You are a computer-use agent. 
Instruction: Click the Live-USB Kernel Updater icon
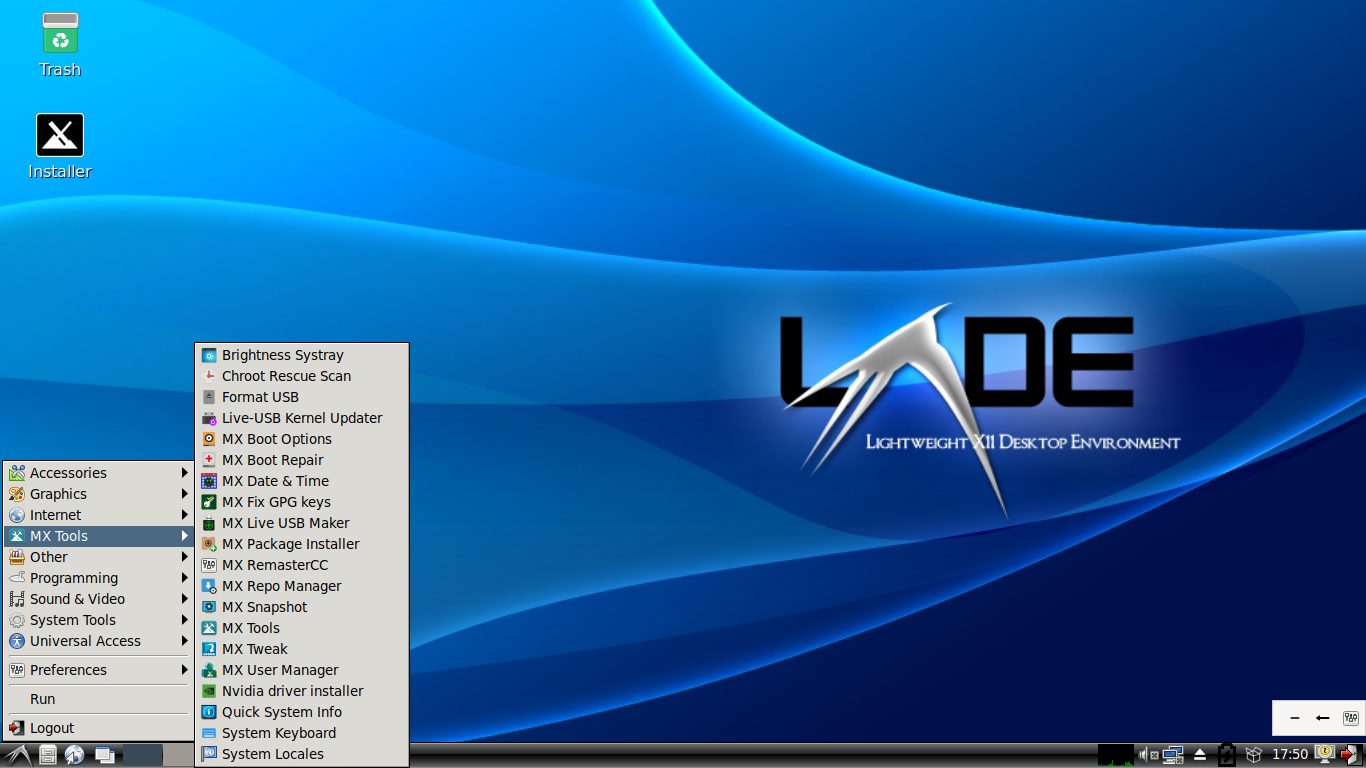[209, 418]
